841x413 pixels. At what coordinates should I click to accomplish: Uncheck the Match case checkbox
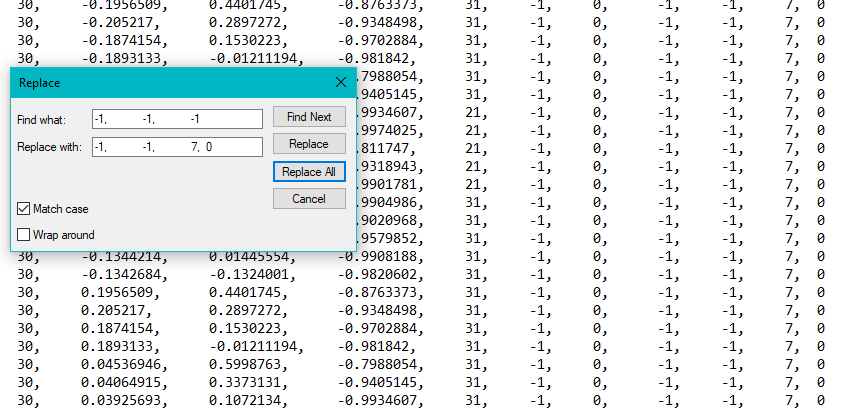[x=24, y=209]
